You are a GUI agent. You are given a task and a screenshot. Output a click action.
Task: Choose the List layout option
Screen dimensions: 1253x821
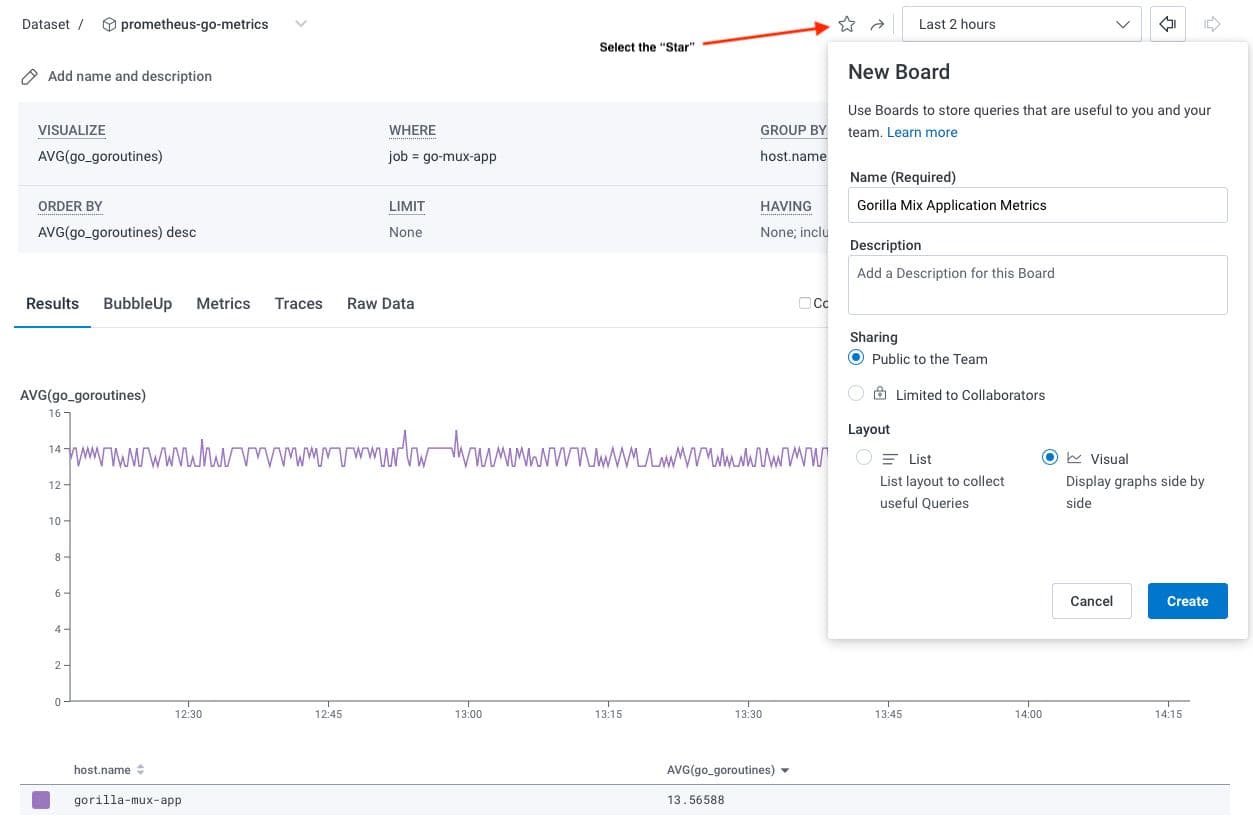click(864, 458)
